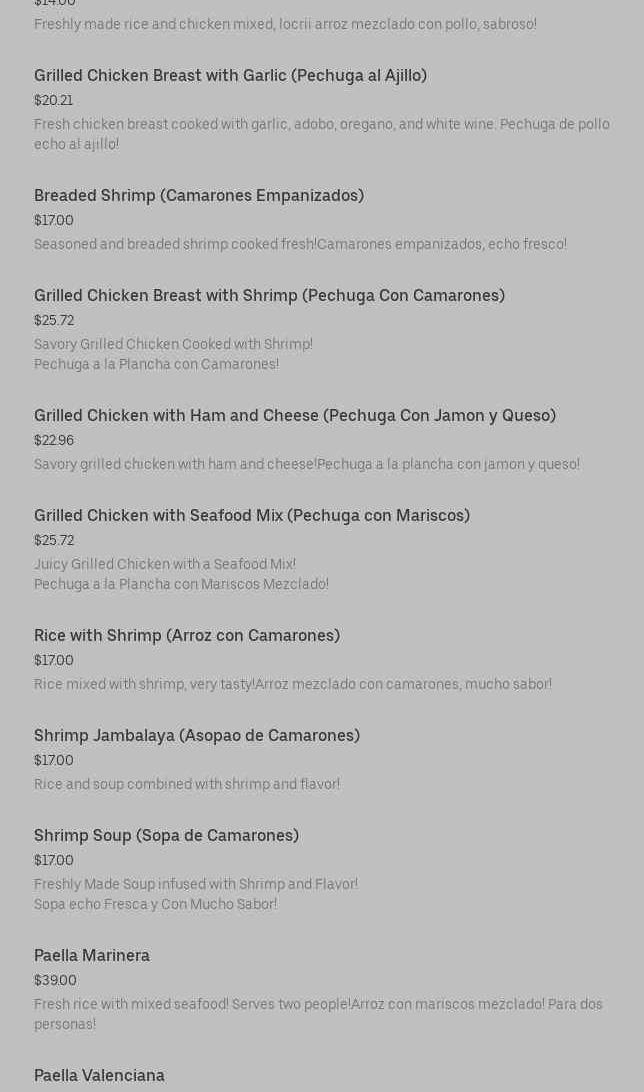644x1092 pixels.
Task: Open the Paella Marinera menu item
Action: [x=92, y=956]
